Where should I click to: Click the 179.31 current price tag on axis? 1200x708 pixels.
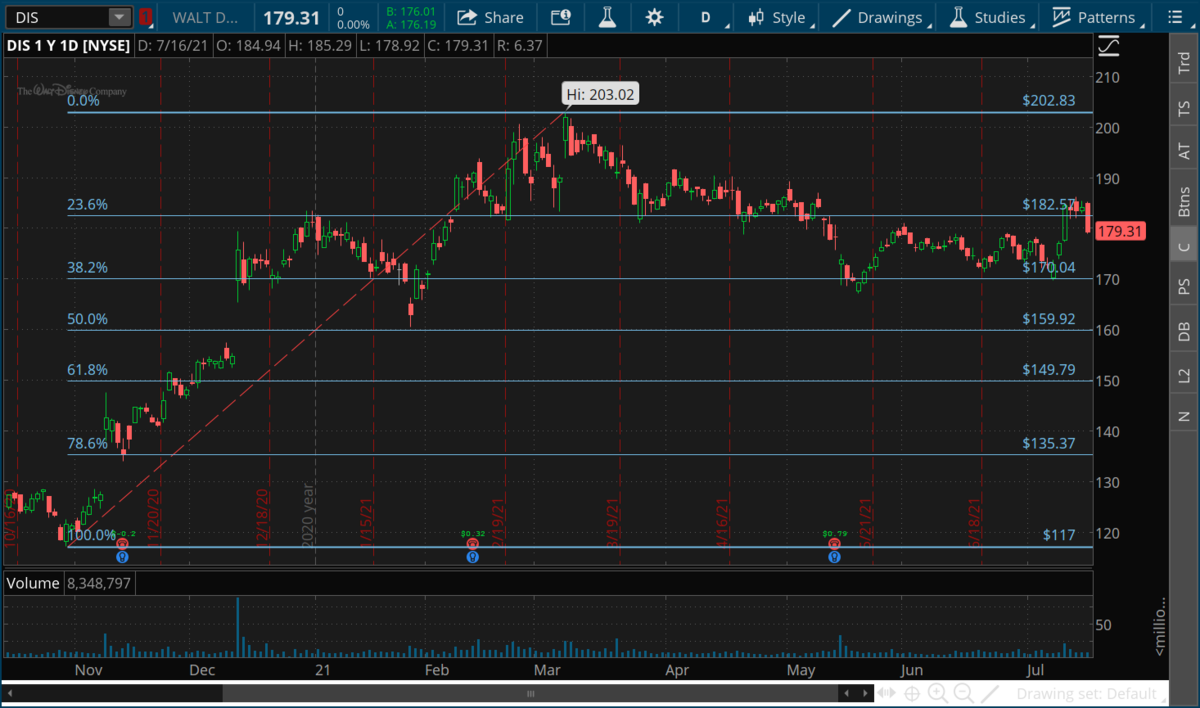(1119, 231)
